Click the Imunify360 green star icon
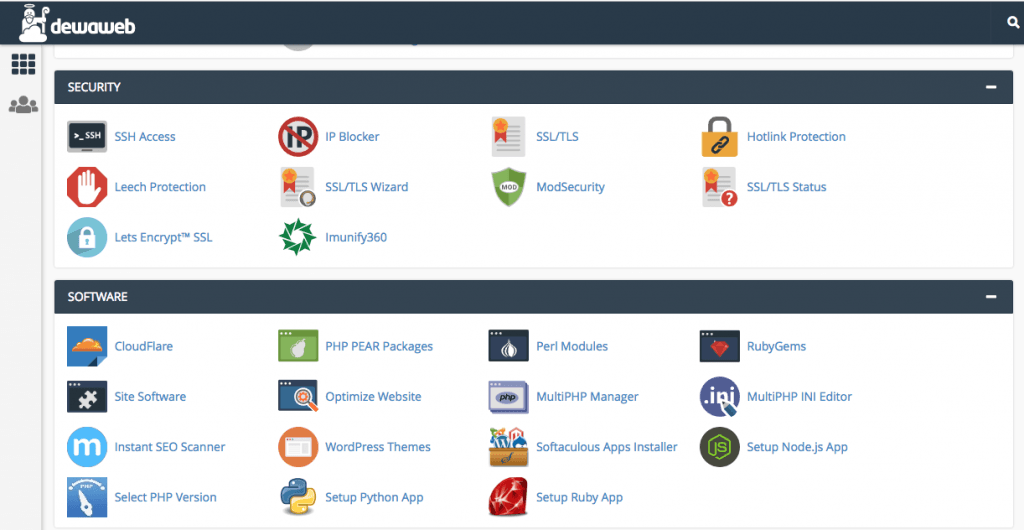 [x=298, y=237]
